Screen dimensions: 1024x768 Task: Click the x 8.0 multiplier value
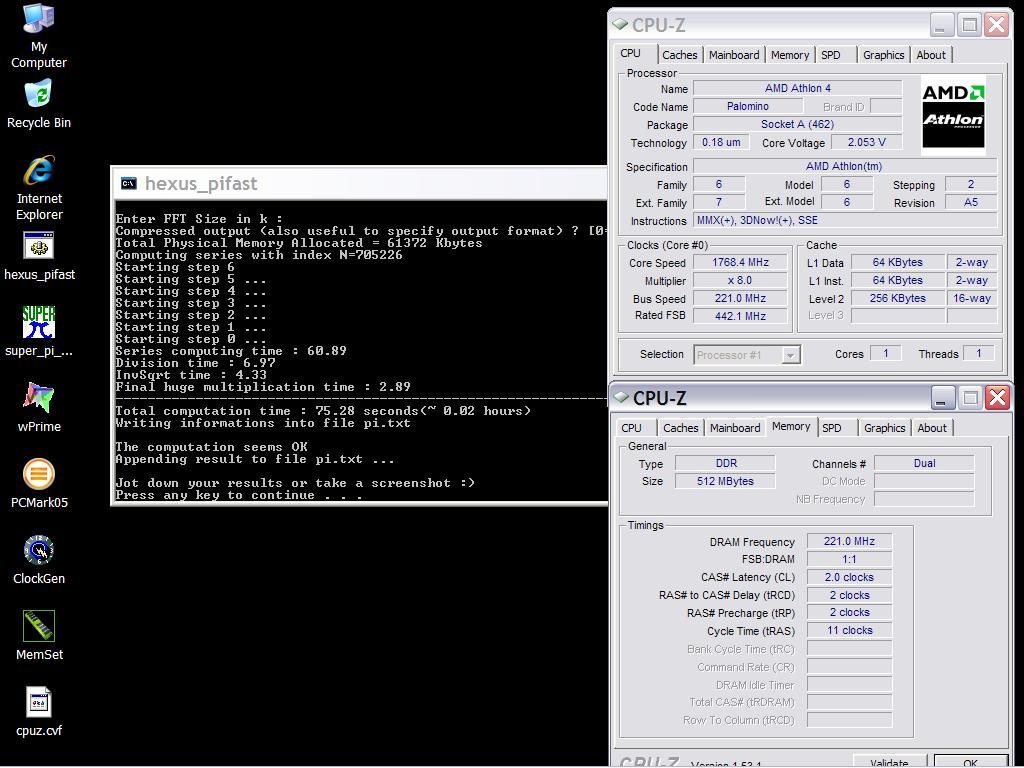pyautogui.click(x=740, y=280)
